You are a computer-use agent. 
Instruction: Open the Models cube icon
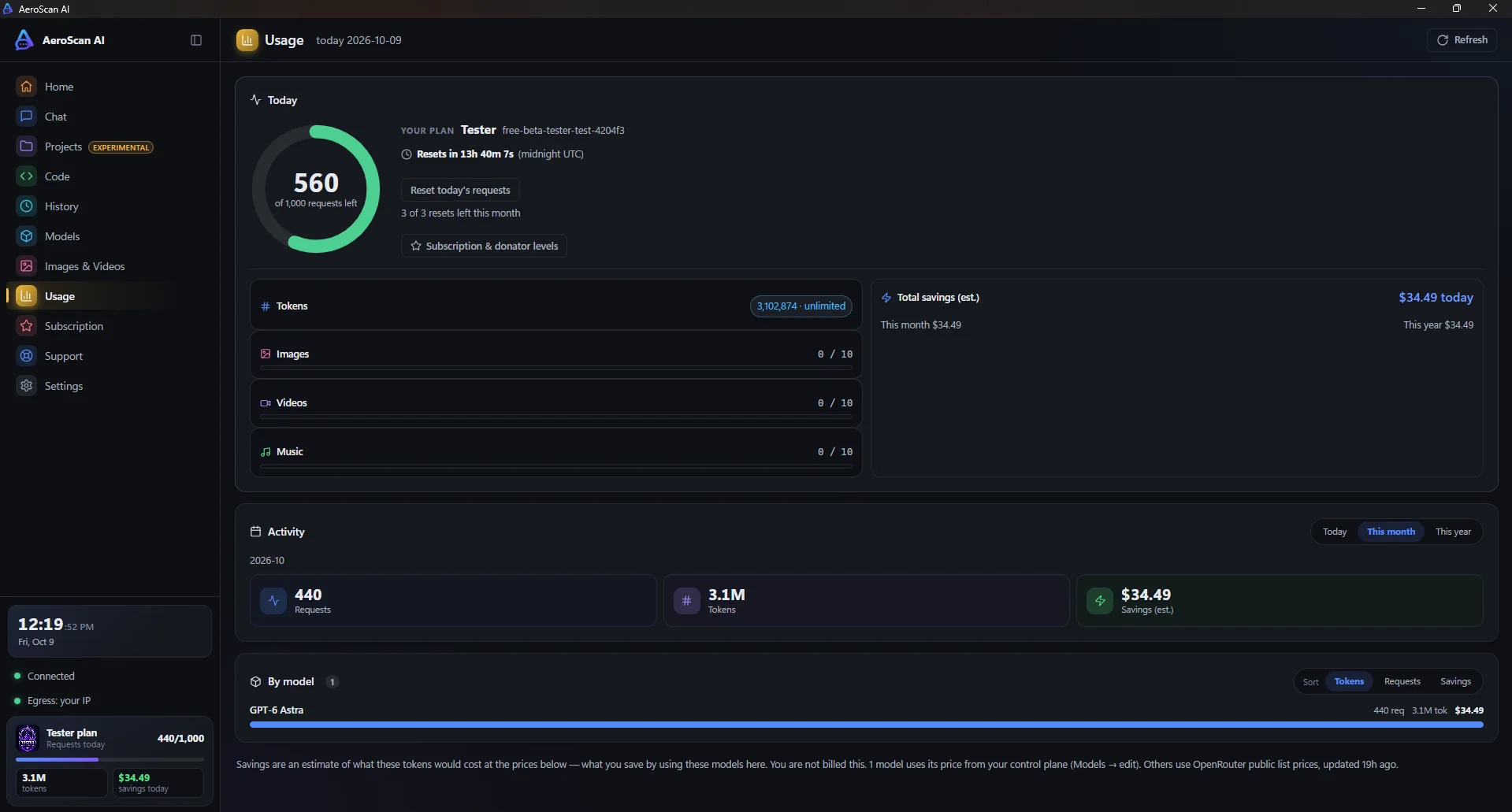point(27,236)
